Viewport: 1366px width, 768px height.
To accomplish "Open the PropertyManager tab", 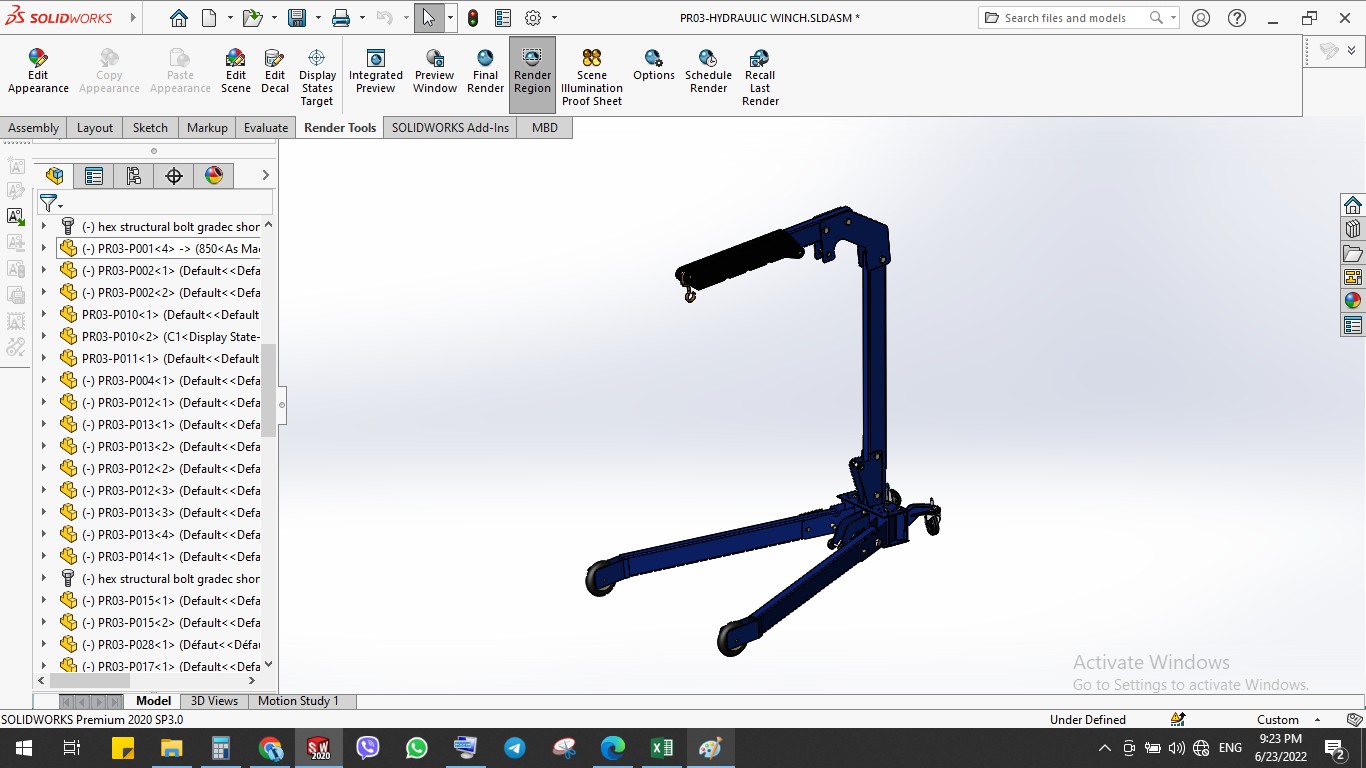I will (94, 176).
